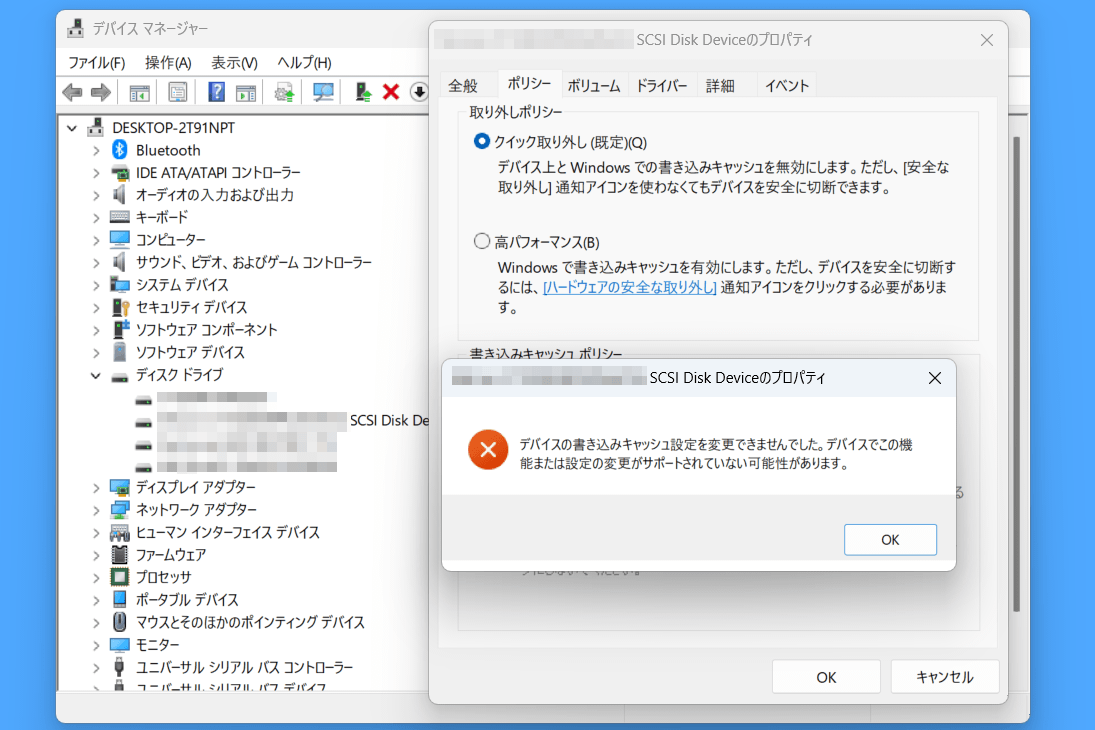Select the ソフトウェア コンポーネント category icon

(x=120, y=329)
